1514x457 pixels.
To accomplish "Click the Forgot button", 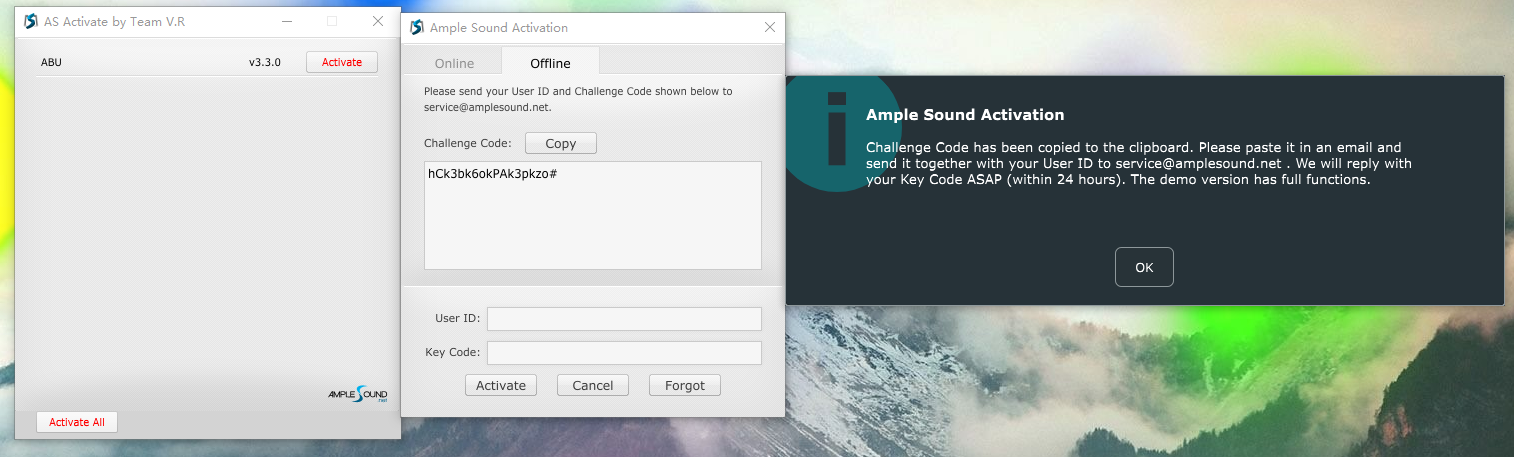I will [x=685, y=385].
